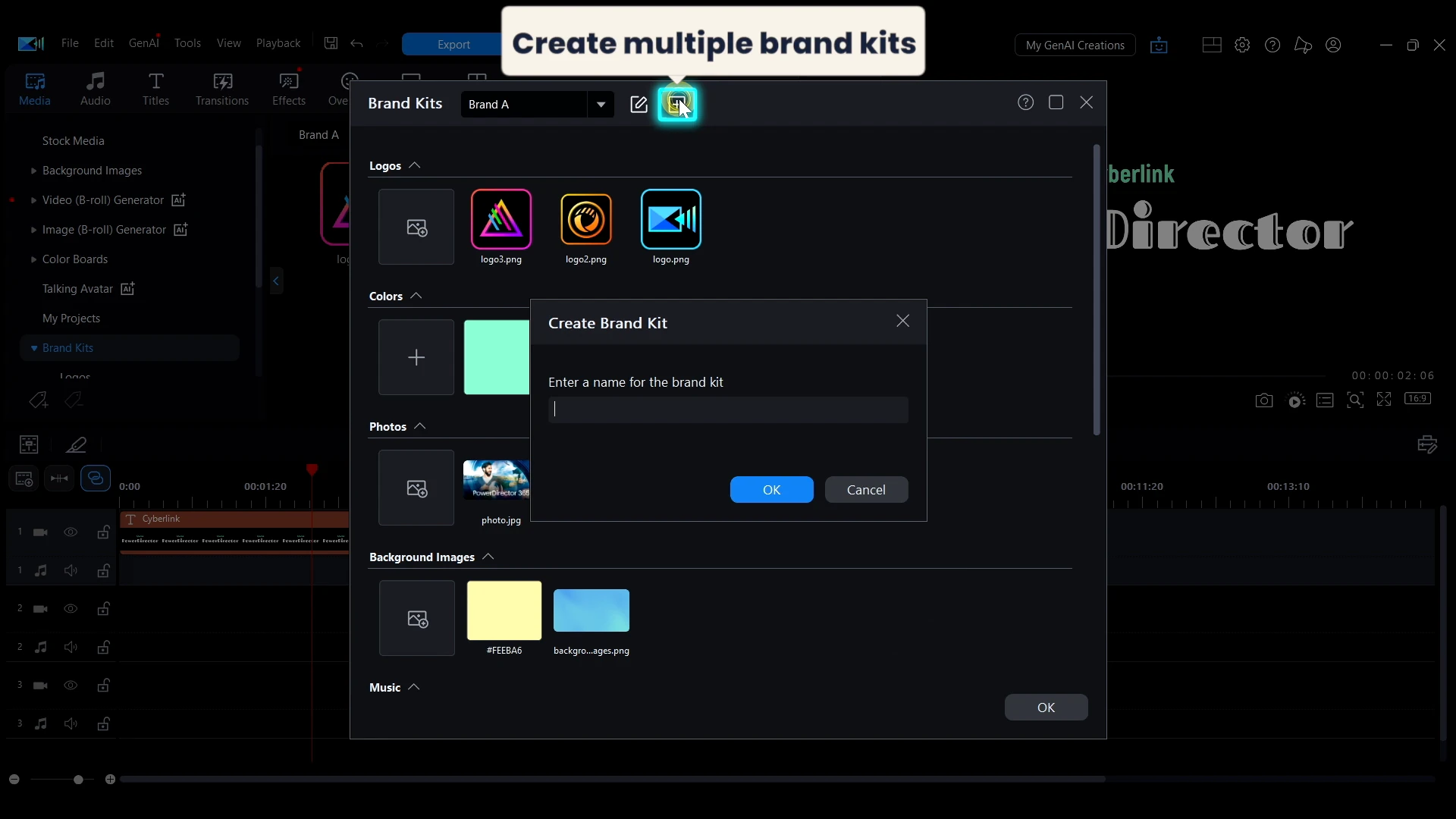Collapse the Music section
Screen dimensions: 1456x819
[413, 687]
